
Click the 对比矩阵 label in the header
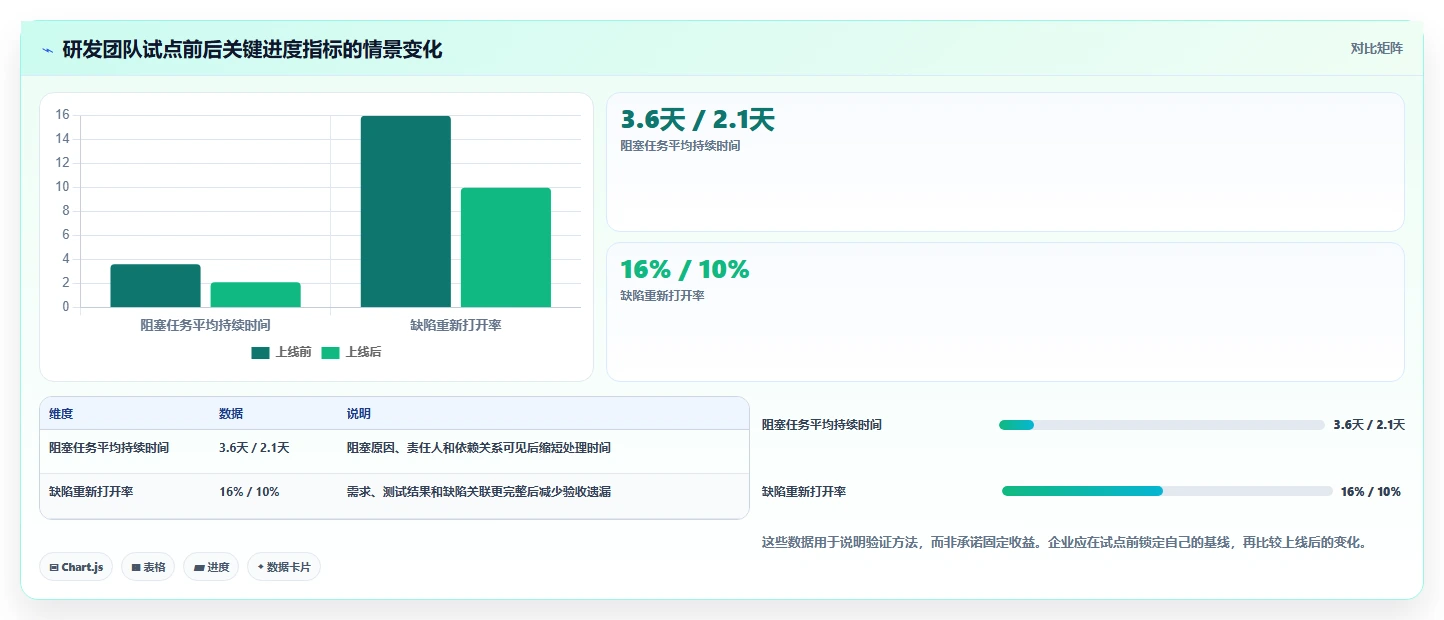[x=1376, y=48]
